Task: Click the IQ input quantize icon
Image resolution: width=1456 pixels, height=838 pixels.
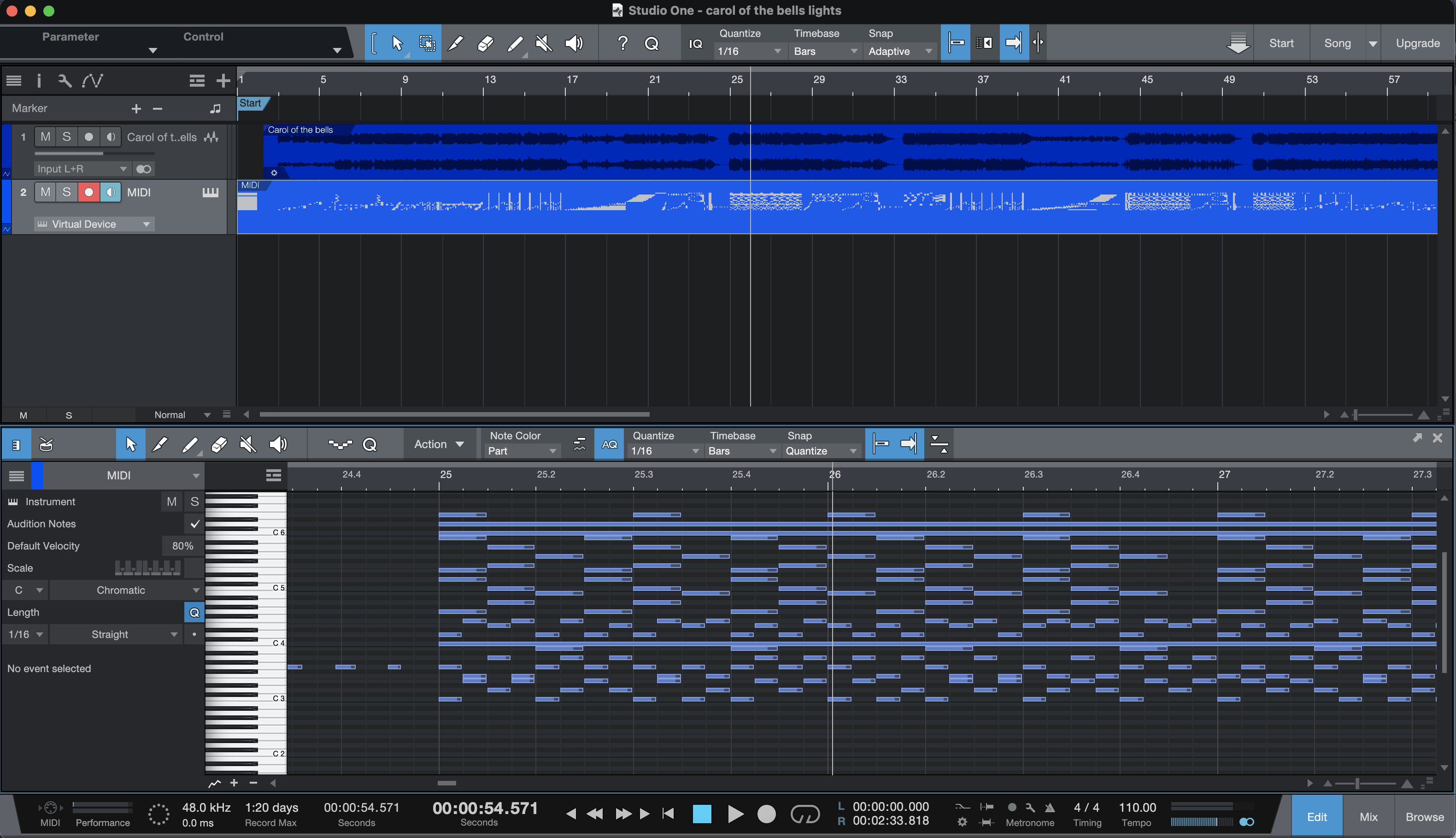Action: (x=695, y=44)
